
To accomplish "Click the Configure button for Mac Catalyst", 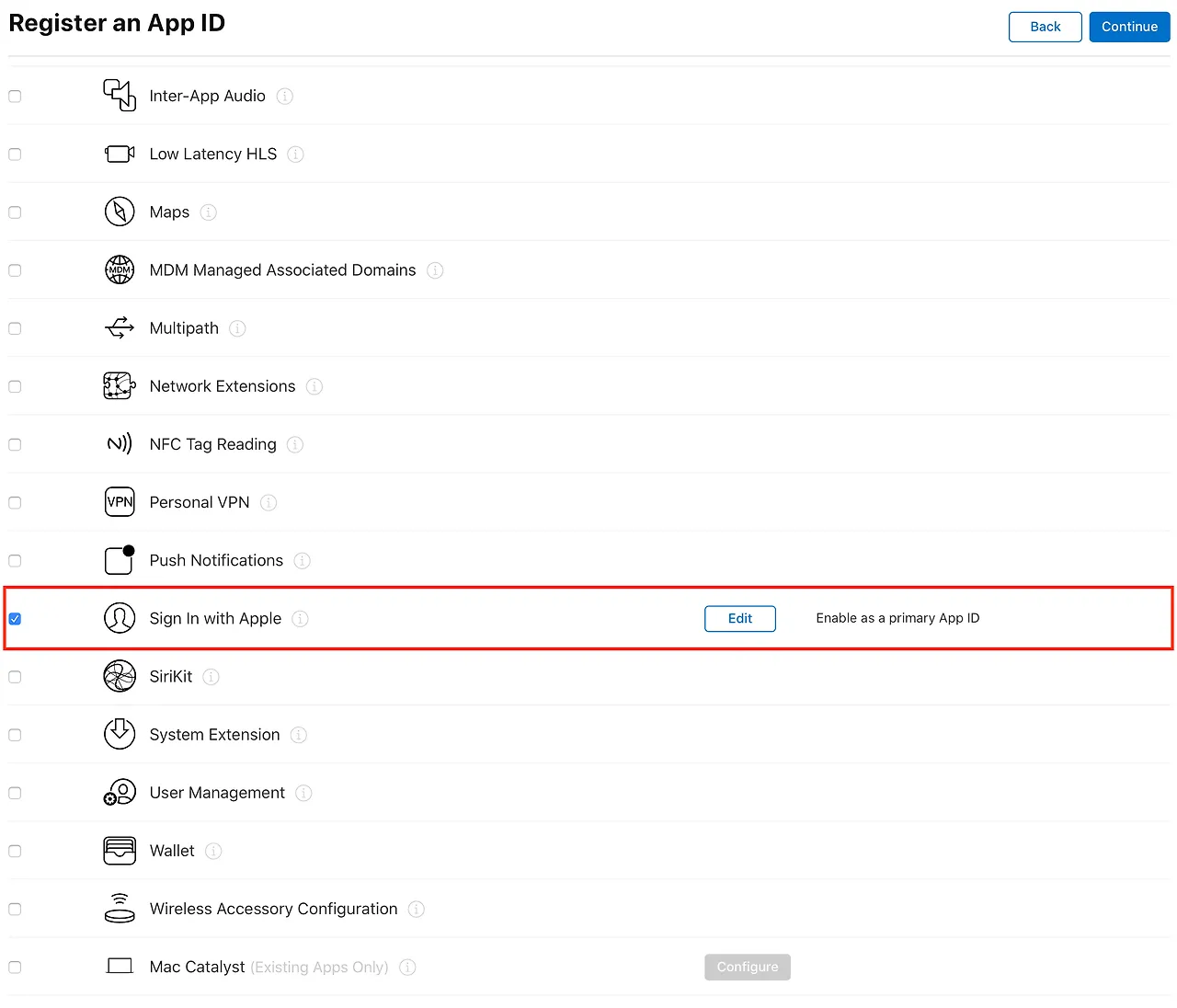I will pyautogui.click(x=747, y=968).
